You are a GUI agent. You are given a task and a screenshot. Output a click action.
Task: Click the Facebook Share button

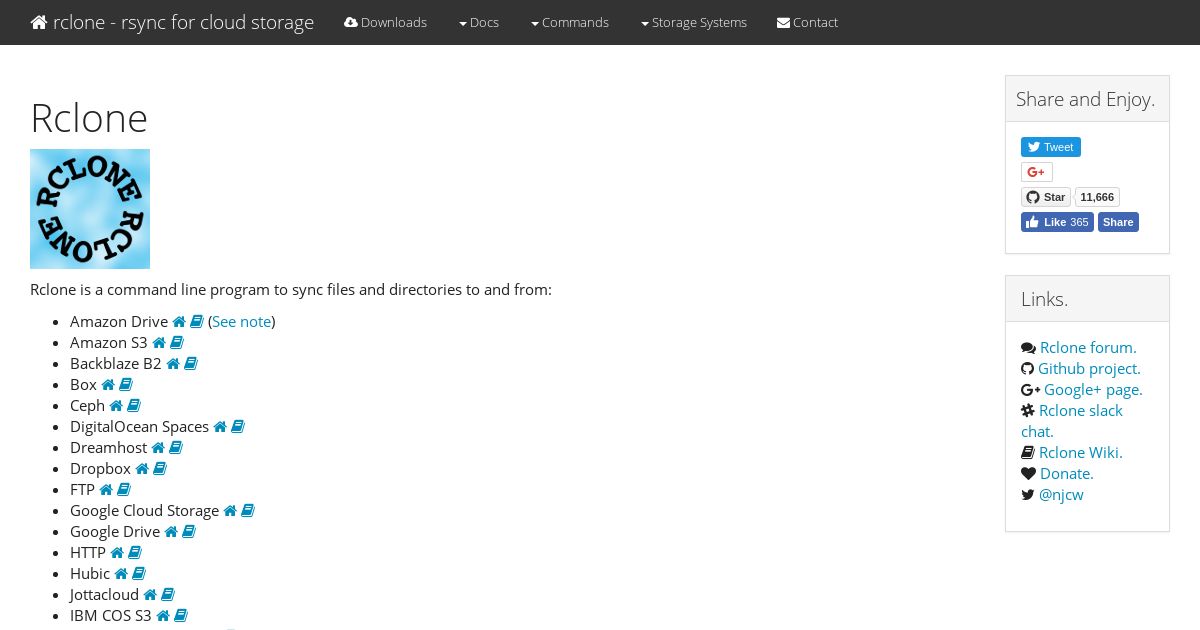point(1118,222)
